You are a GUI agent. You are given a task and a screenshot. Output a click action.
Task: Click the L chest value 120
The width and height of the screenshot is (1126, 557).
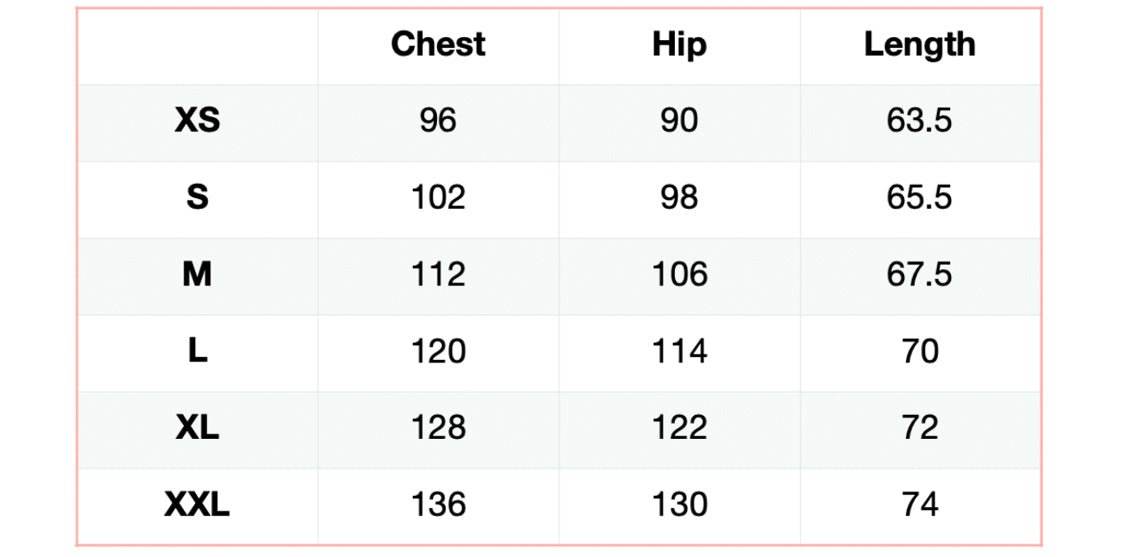coord(438,351)
